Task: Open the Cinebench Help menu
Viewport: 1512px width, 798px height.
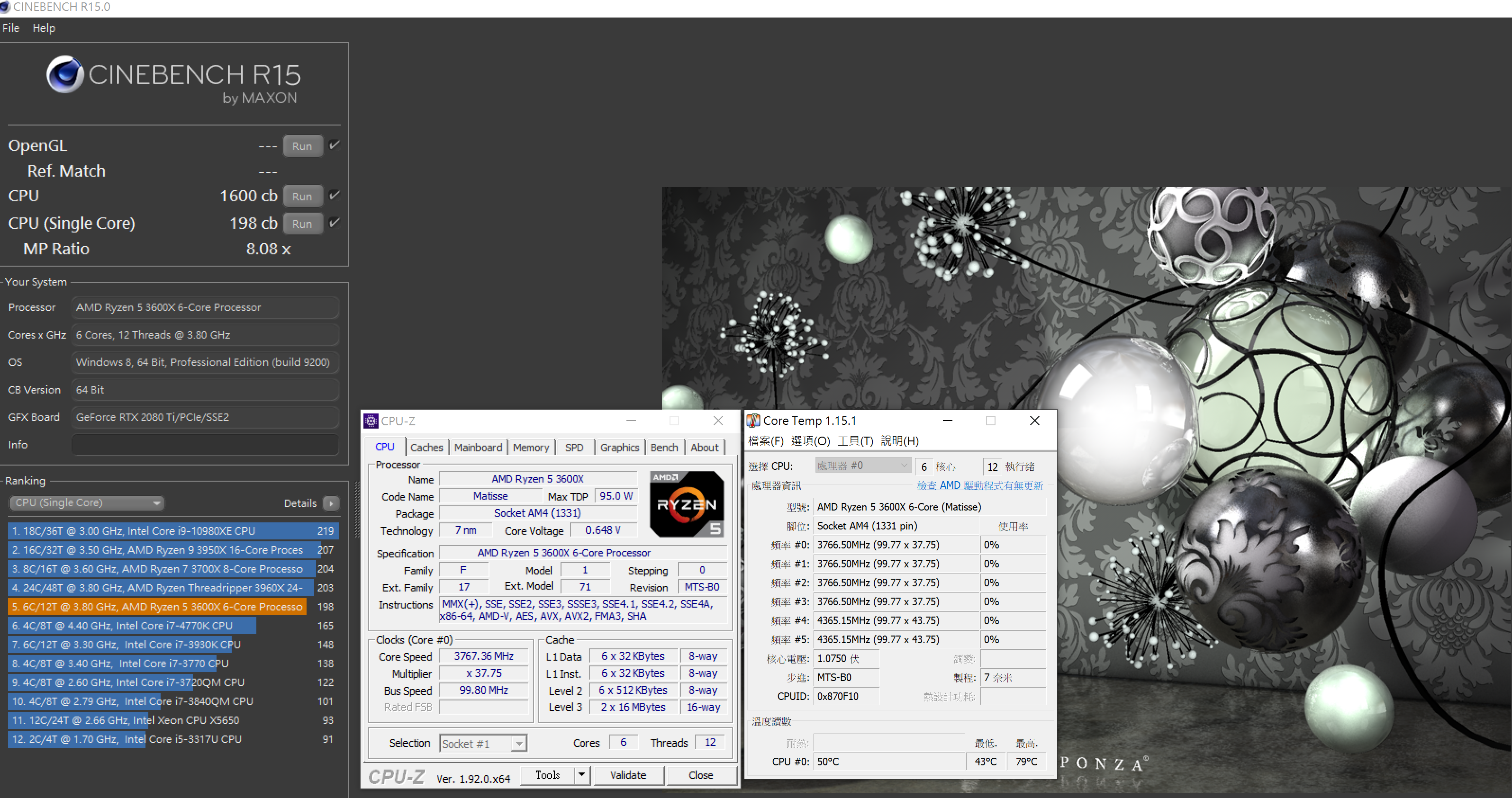Action: pyautogui.click(x=44, y=27)
